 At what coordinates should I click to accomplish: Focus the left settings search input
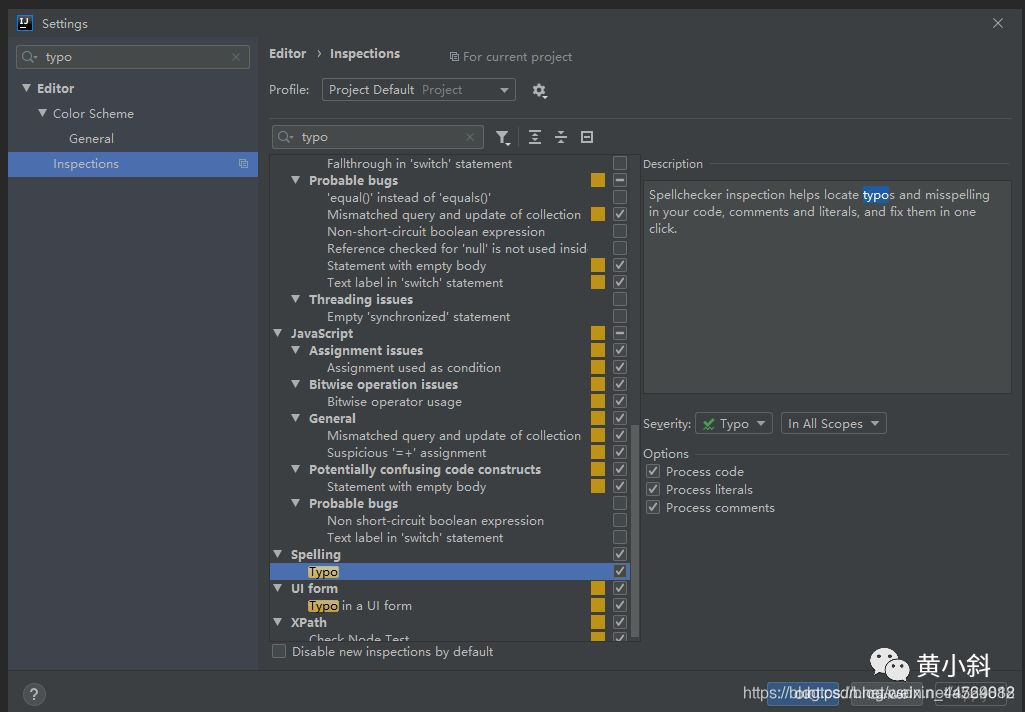pos(133,58)
